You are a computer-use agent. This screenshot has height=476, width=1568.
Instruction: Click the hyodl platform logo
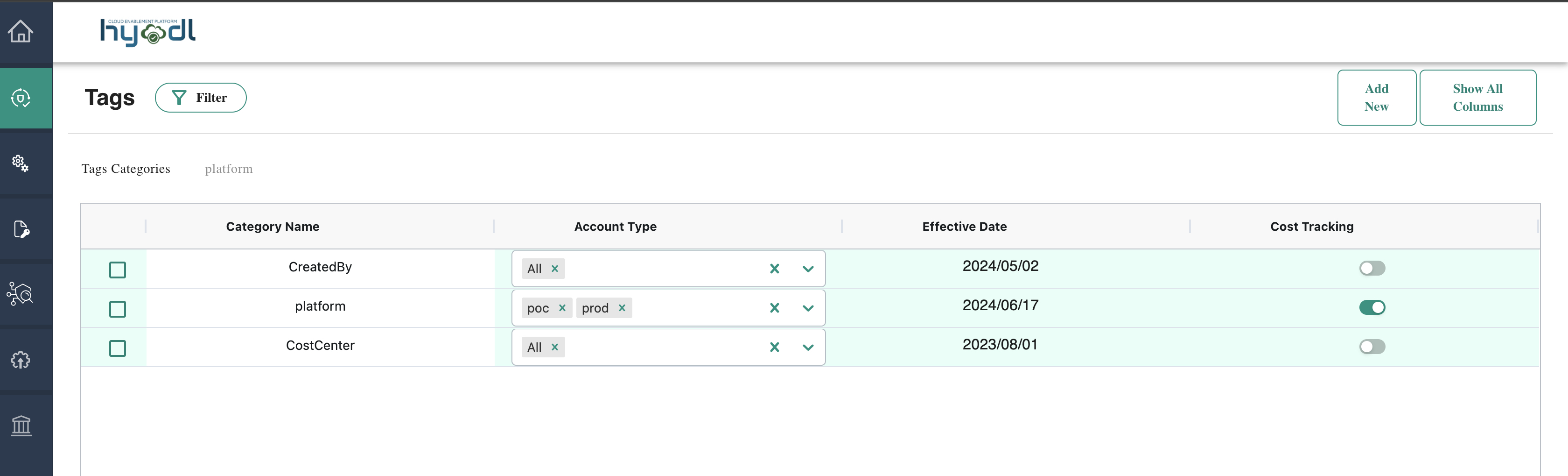pyautogui.click(x=148, y=33)
